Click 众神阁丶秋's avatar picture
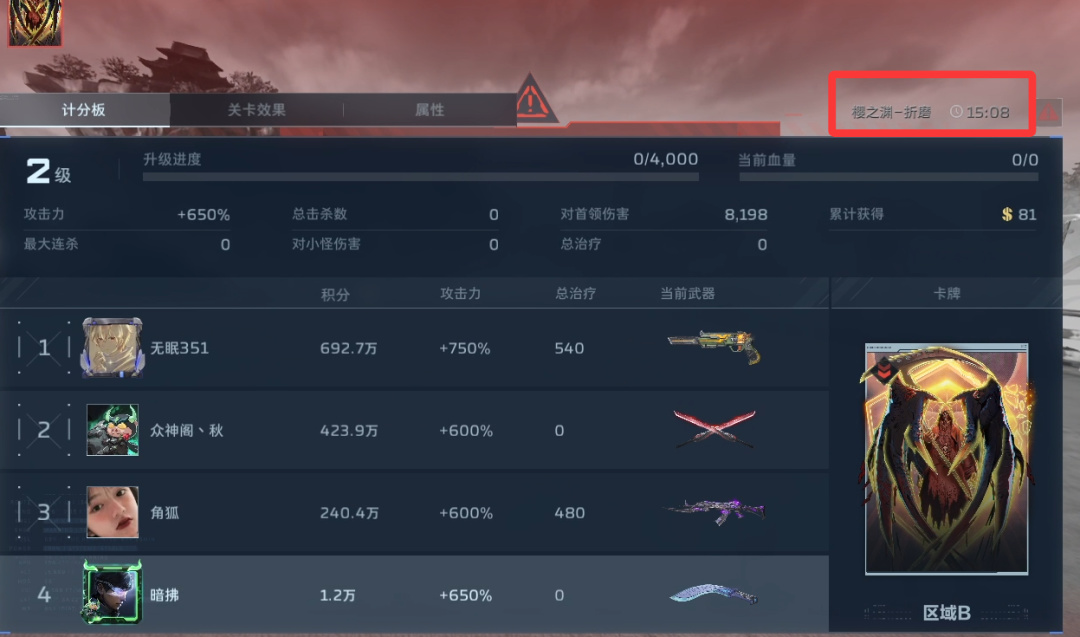Screen dimensions: 1080x637 pyautogui.click(x=112, y=430)
